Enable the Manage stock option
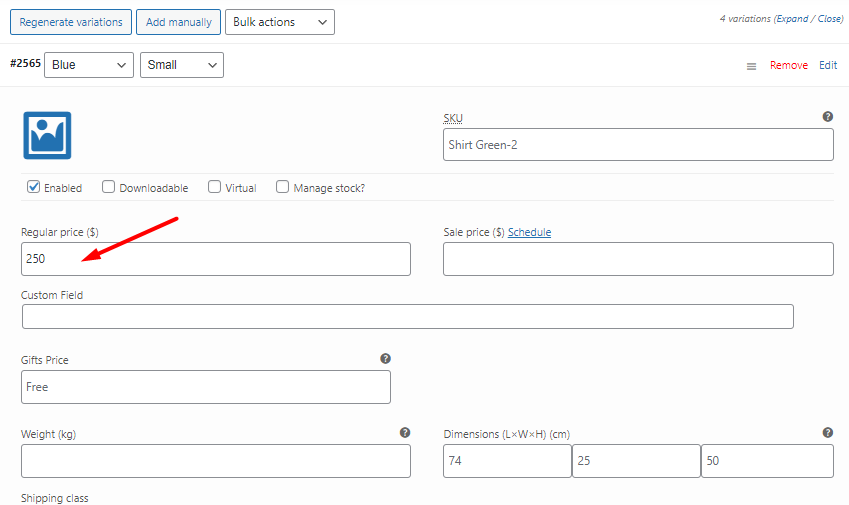Viewport: 849px width, 505px height. click(x=282, y=187)
